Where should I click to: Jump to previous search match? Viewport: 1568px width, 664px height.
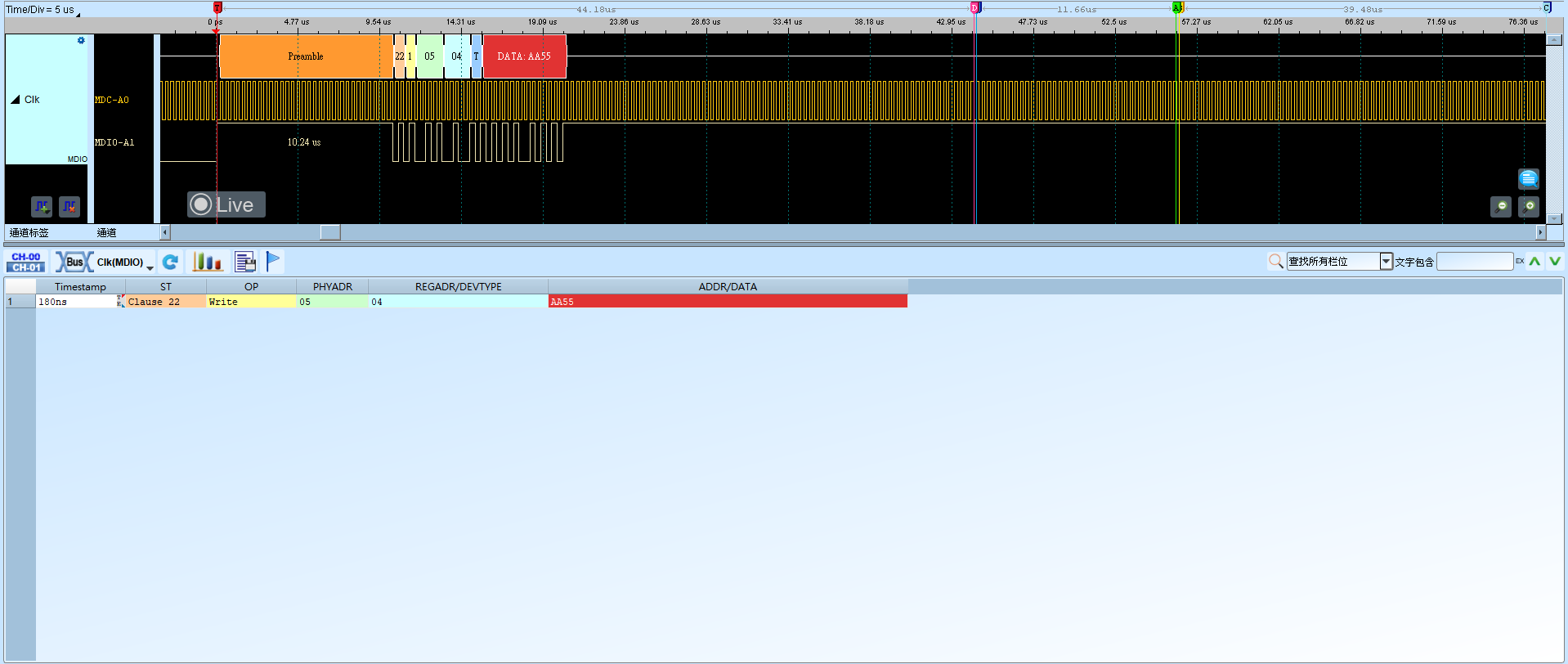1534,261
